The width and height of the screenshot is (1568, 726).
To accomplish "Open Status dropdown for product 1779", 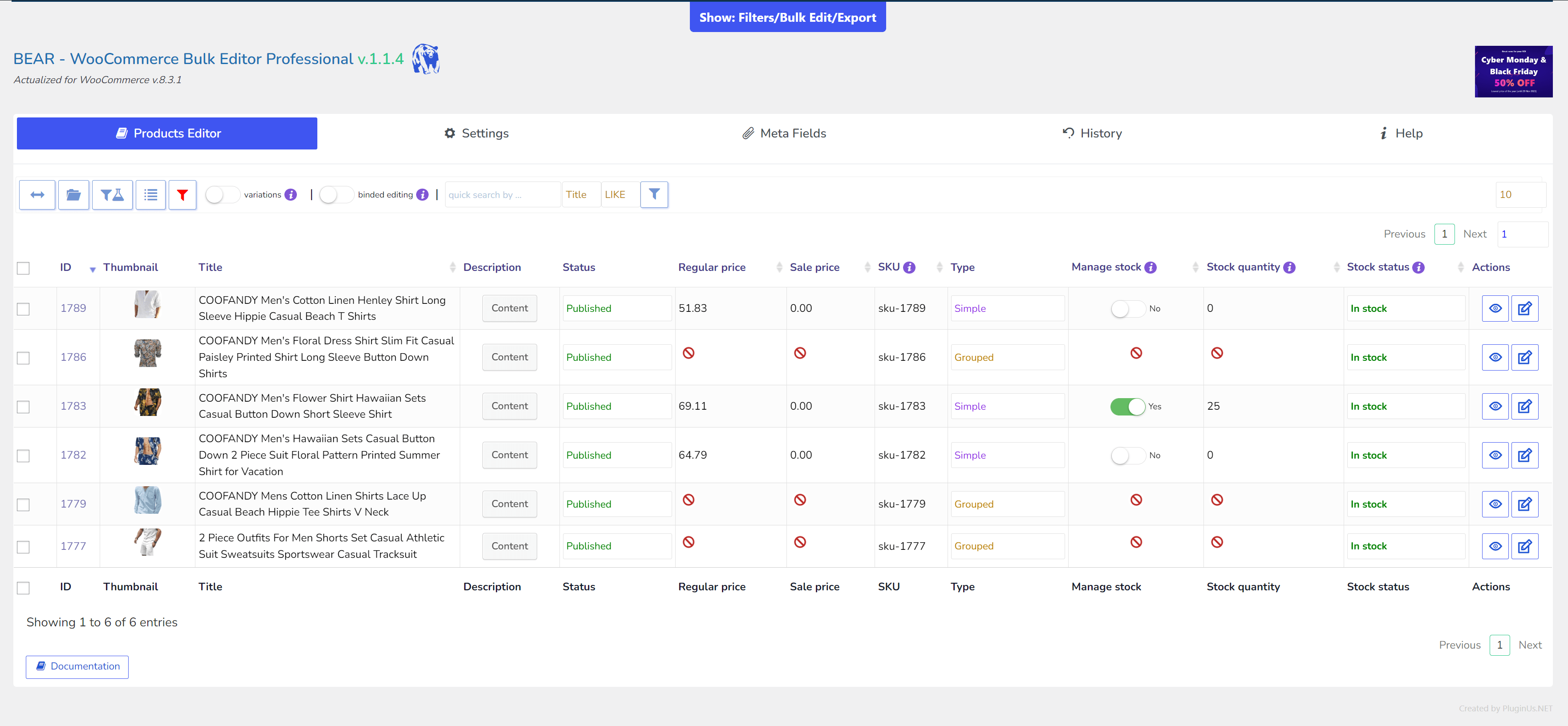I will 616,504.
